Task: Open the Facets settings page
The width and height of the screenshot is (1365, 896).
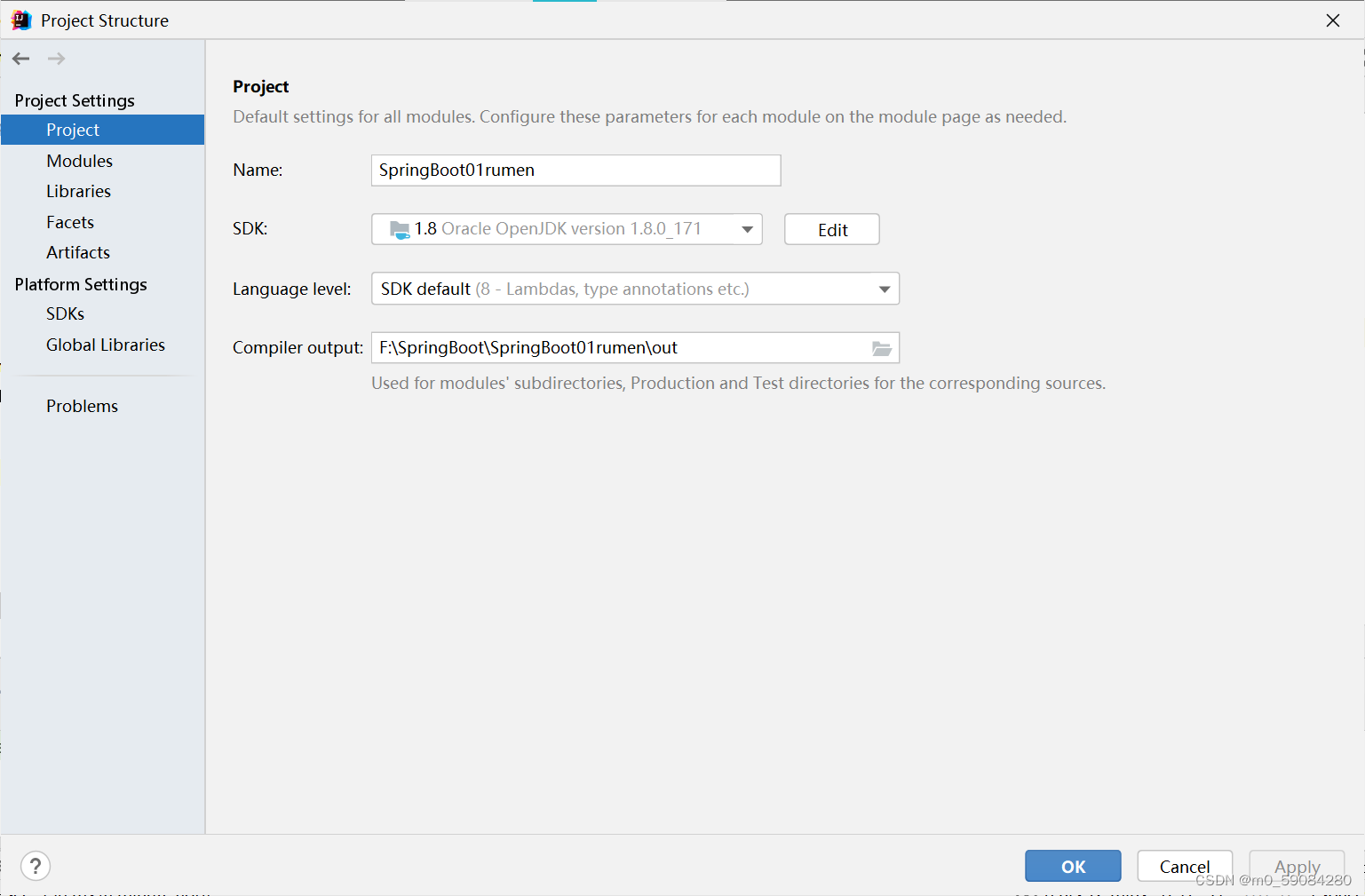Action: click(69, 222)
